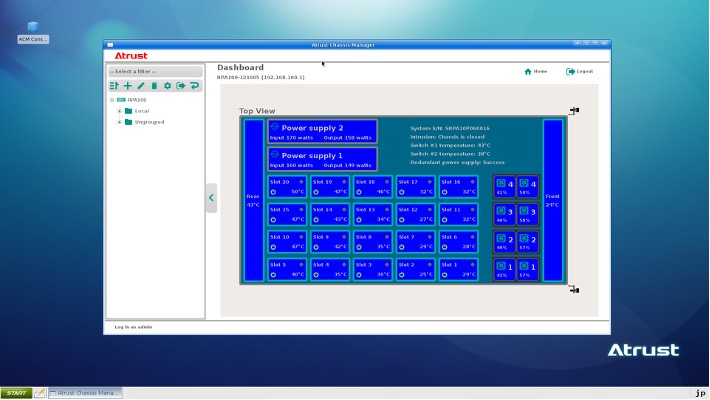The width and height of the screenshot is (710, 400).
Task: Select Power supply 2 panel
Action: [x=322, y=132]
